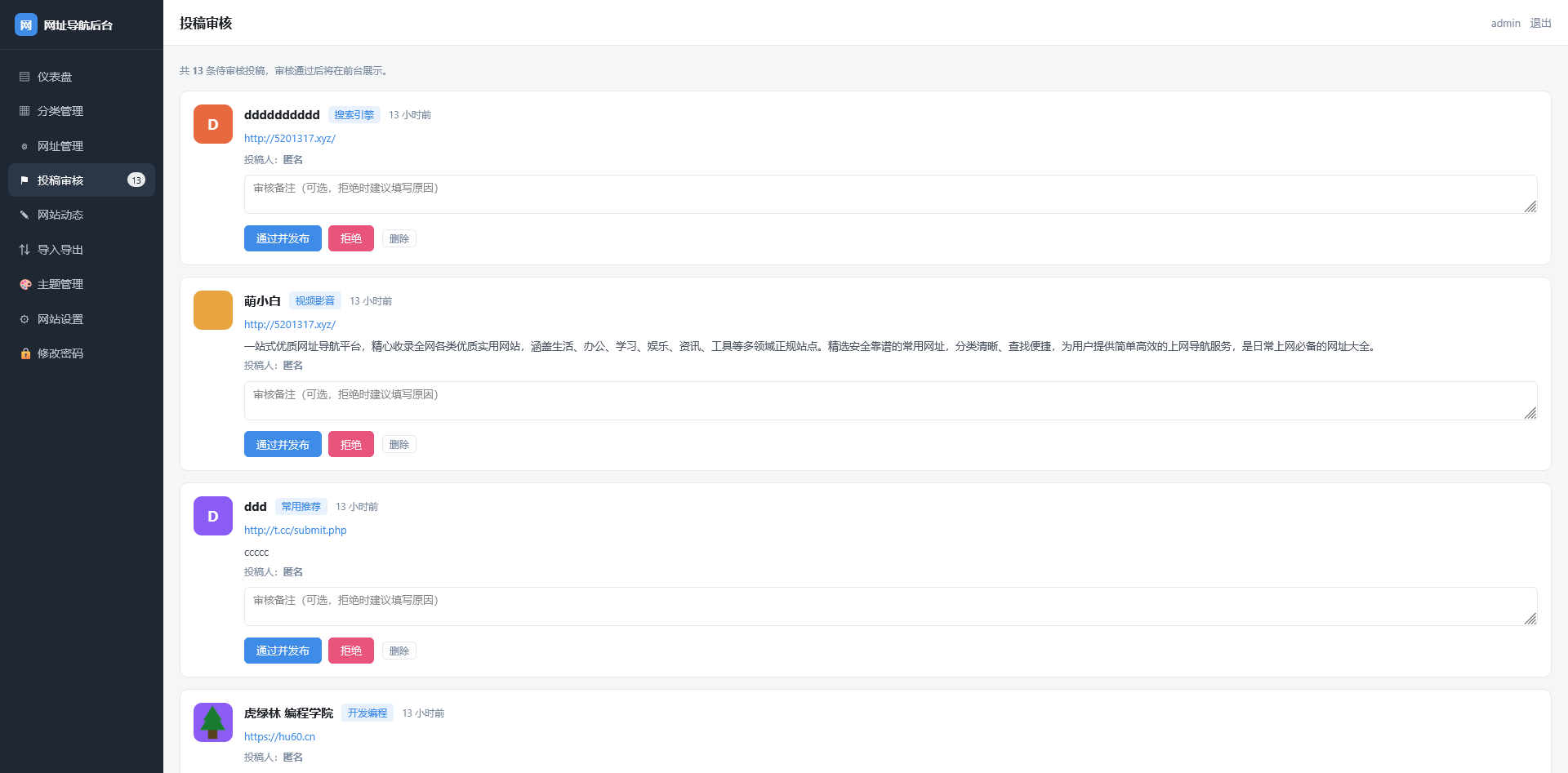1568x773 pixels.
Task: Click the yellow avatar of 萌小白
Action: point(213,310)
